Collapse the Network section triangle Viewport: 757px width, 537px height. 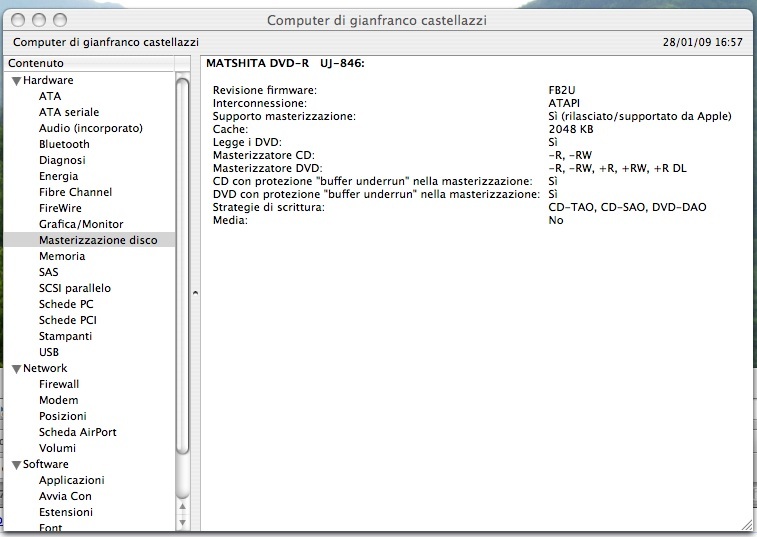click(x=16, y=369)
